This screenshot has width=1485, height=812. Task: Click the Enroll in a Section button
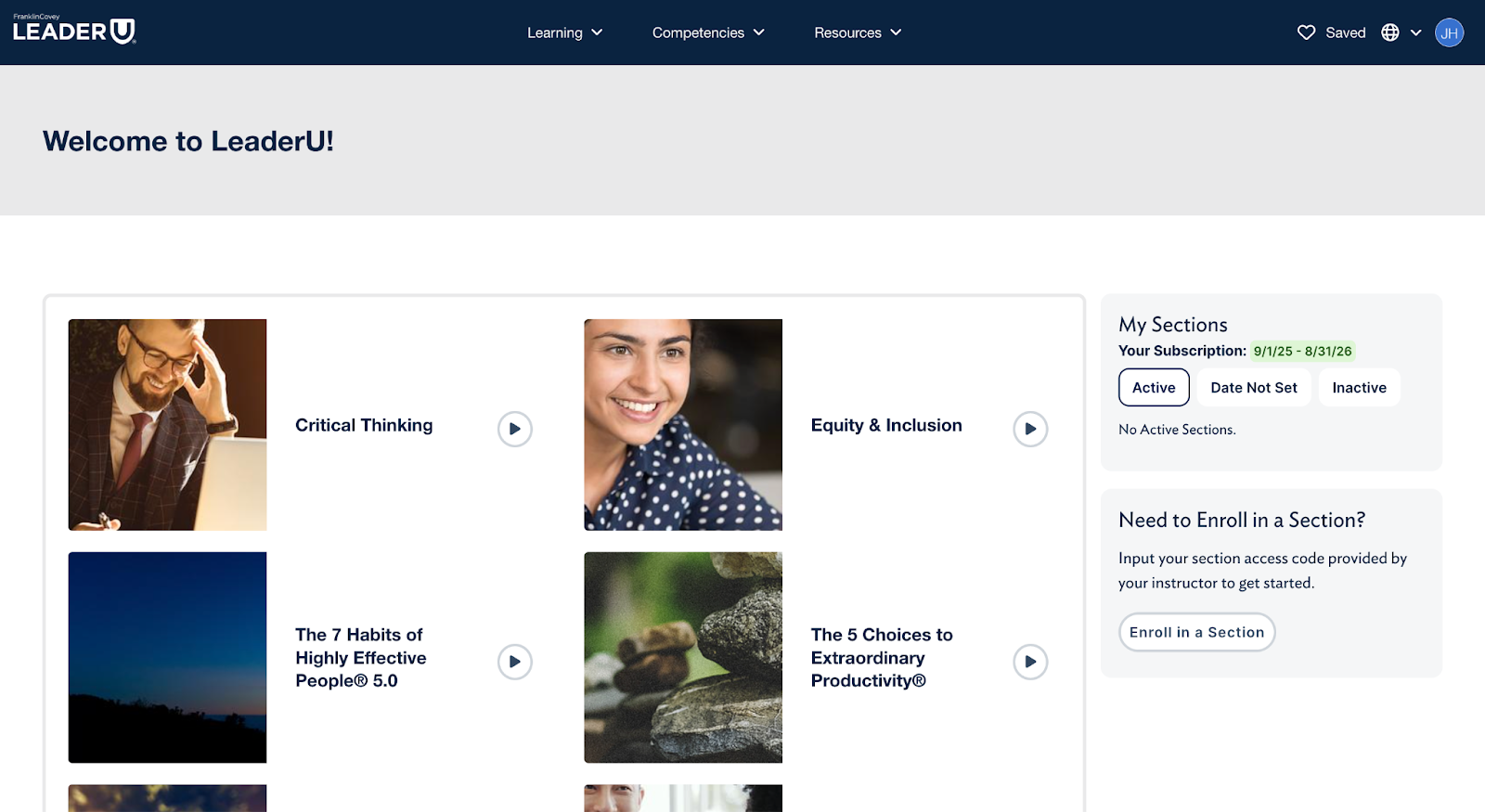click(x=1196, y=632)
